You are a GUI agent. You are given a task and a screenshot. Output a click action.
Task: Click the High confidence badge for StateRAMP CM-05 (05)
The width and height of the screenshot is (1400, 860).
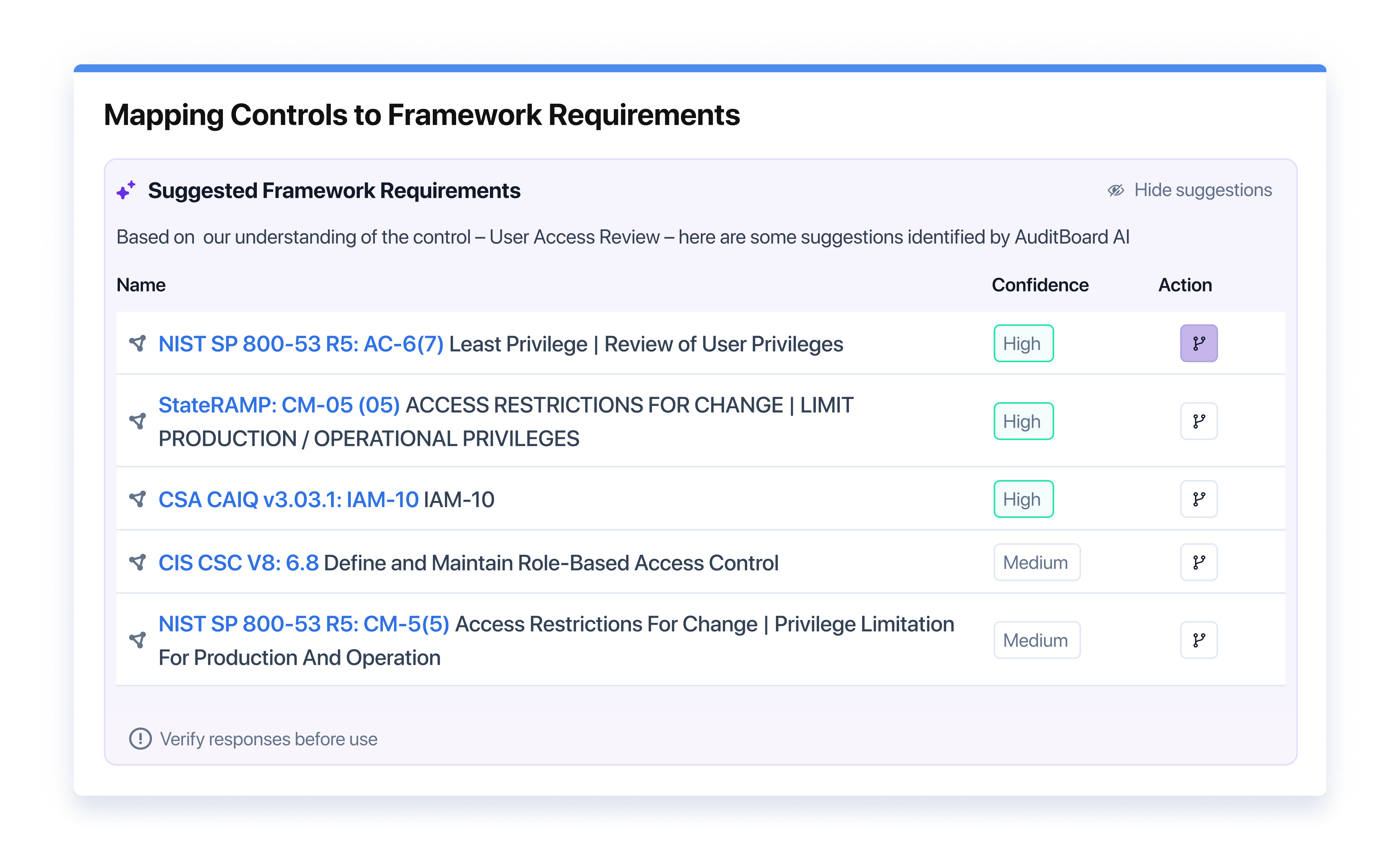click(1023, 421)
